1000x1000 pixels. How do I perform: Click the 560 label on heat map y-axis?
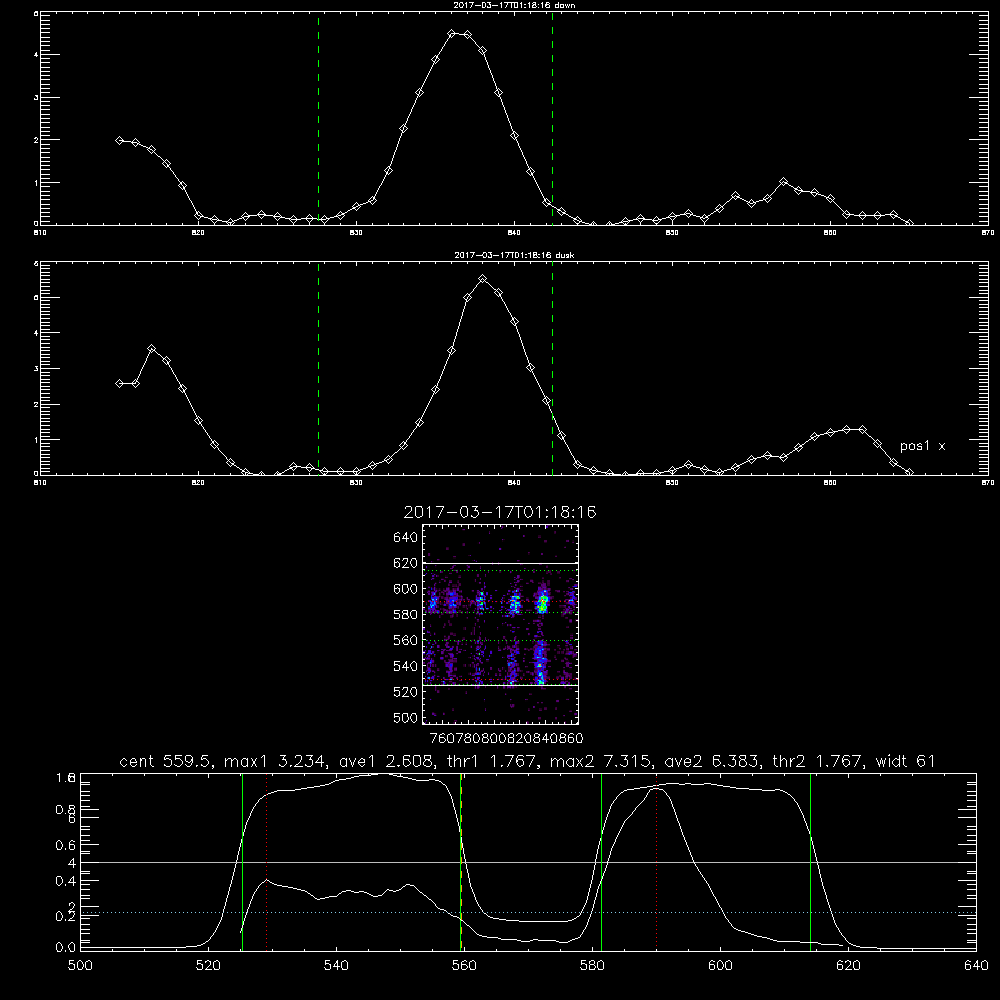[x=406, y=640]
